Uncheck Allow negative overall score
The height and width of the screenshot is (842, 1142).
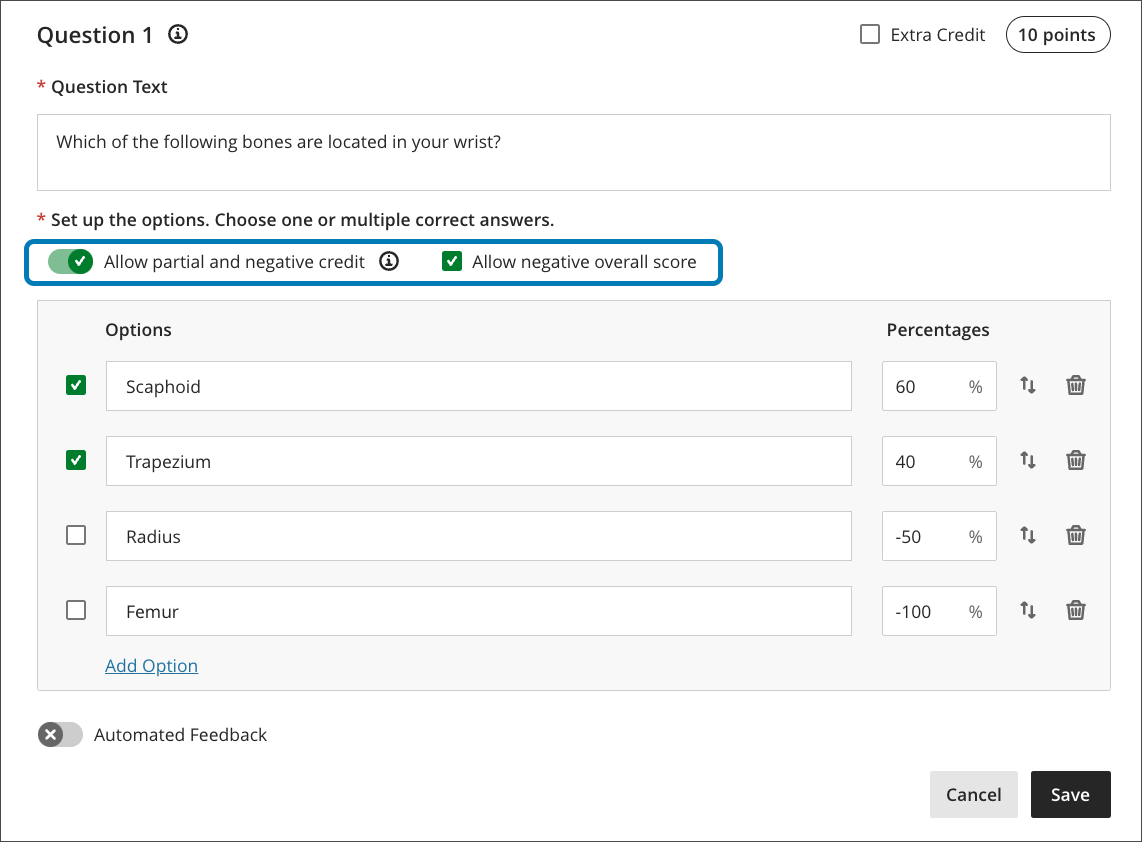452,262
